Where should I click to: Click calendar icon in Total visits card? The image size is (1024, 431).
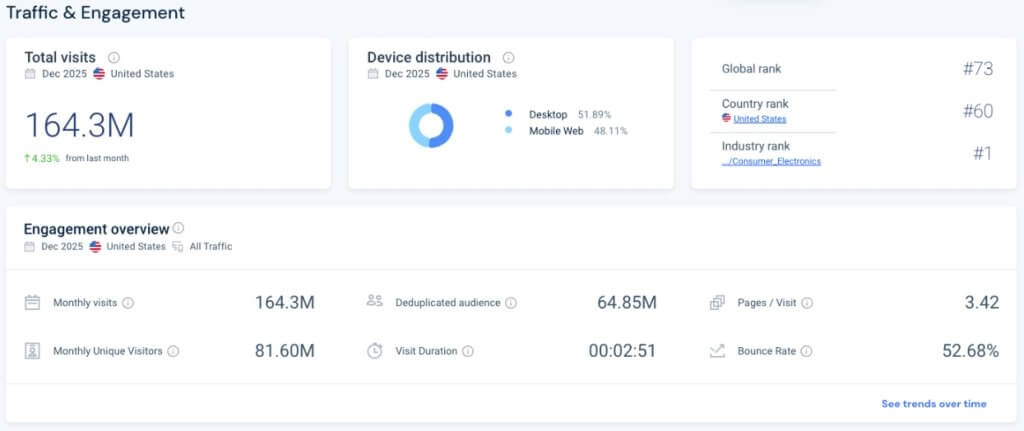30,74
